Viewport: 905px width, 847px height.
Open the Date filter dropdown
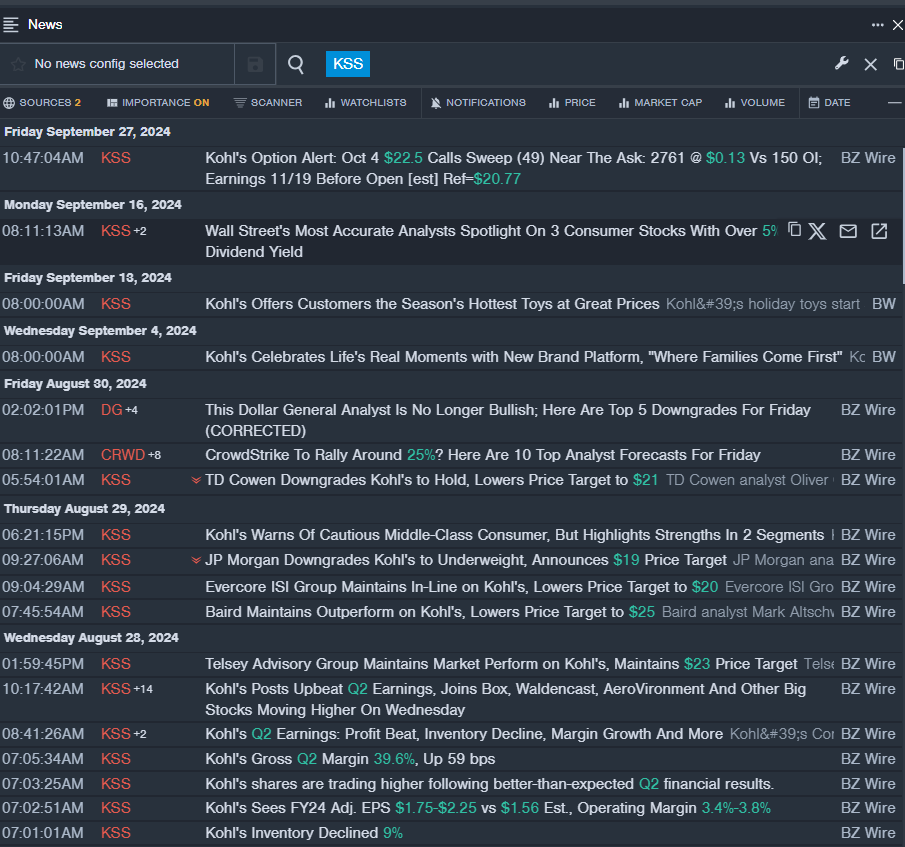click(829, 103)
